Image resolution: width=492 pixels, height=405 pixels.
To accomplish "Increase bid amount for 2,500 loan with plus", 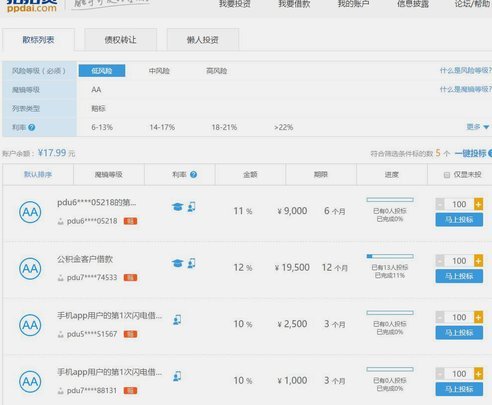I will 478,317.
